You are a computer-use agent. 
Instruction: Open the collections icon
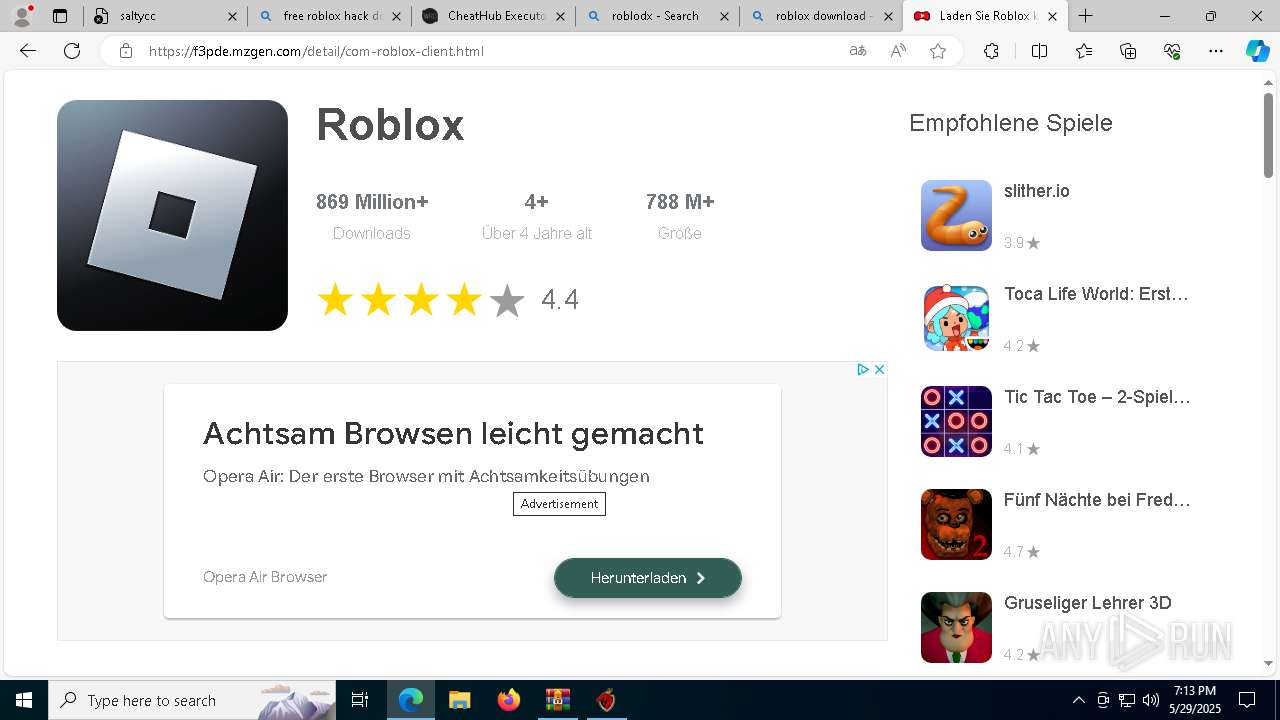click(x=1128, y=51)
